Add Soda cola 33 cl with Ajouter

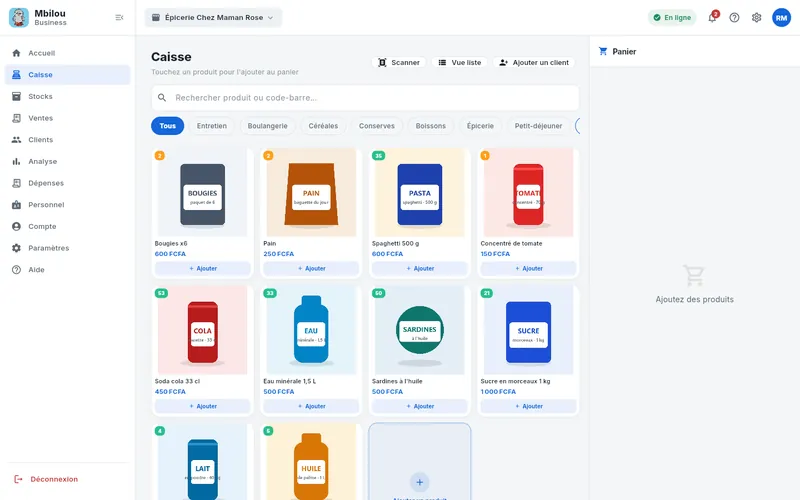point(203,406)
